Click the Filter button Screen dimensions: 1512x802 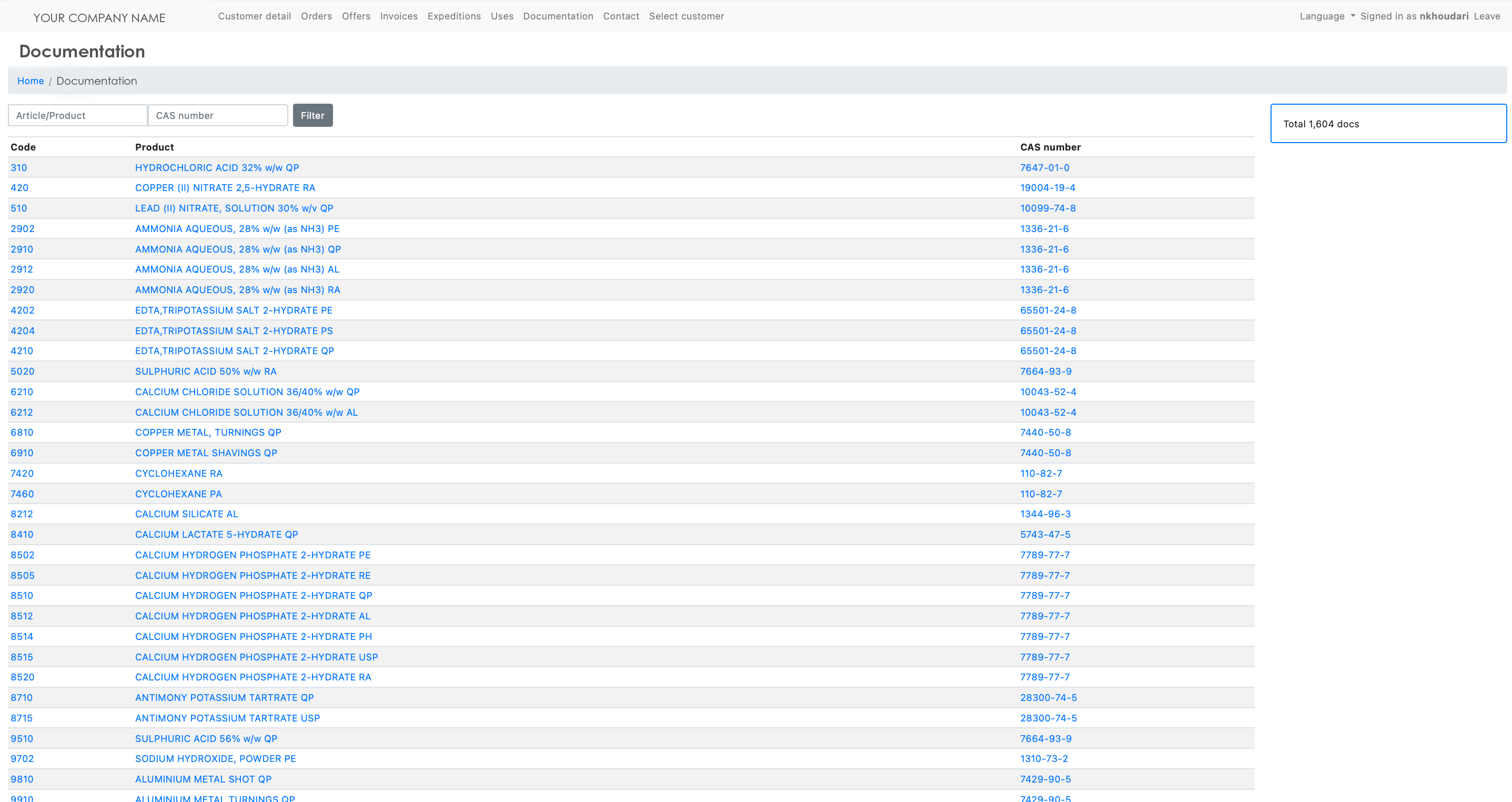click(313, 116)
